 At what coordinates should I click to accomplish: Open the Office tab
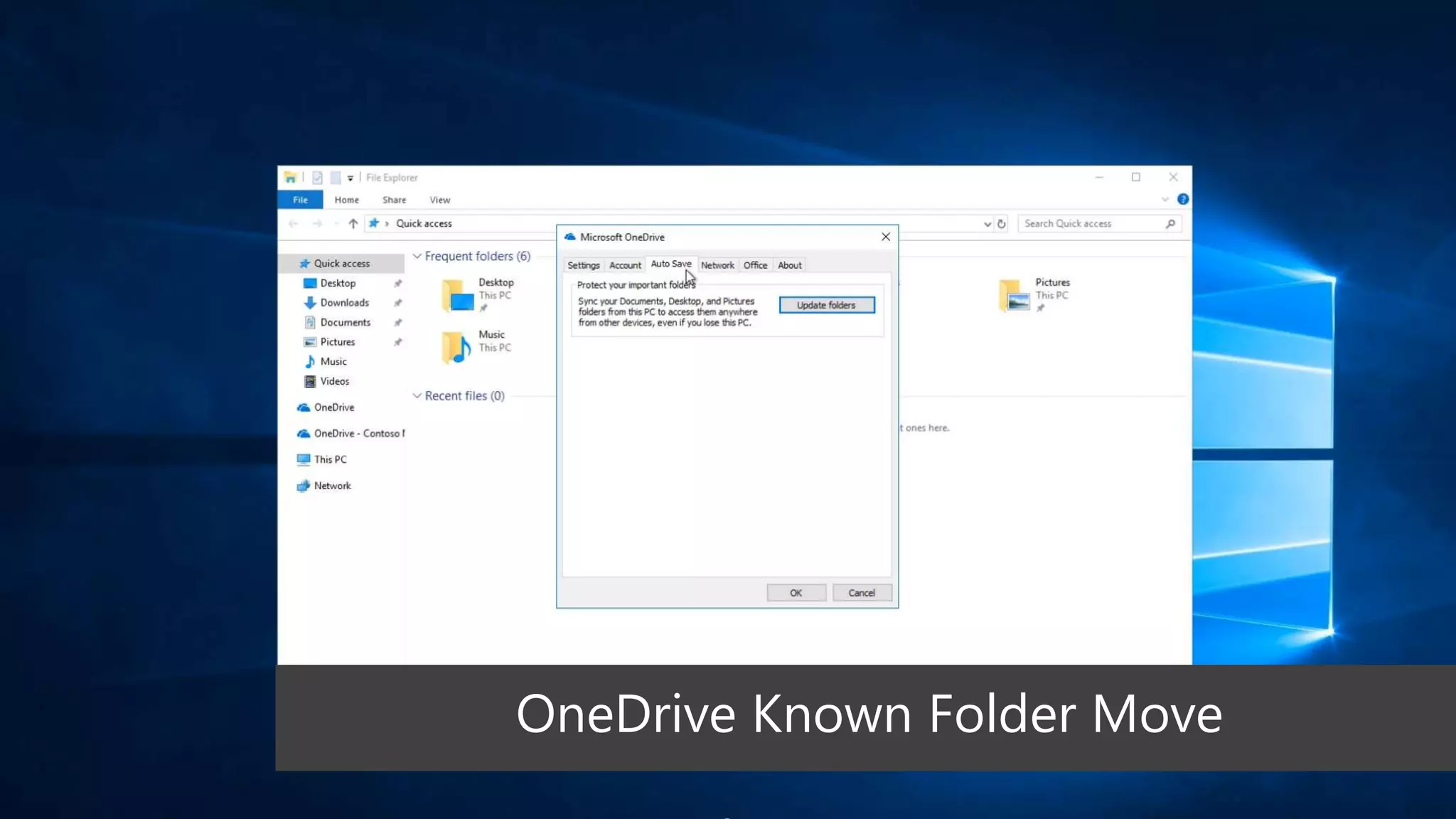755,265
